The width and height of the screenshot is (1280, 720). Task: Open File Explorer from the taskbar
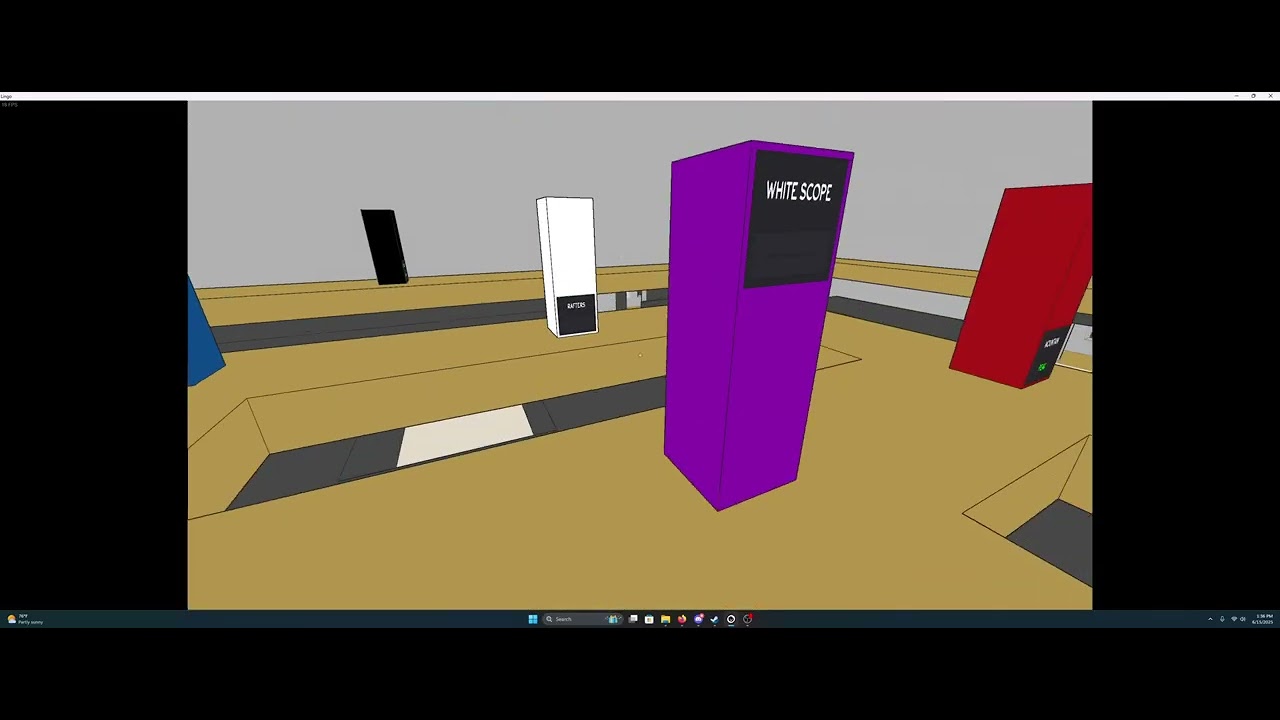click(665, 619)
